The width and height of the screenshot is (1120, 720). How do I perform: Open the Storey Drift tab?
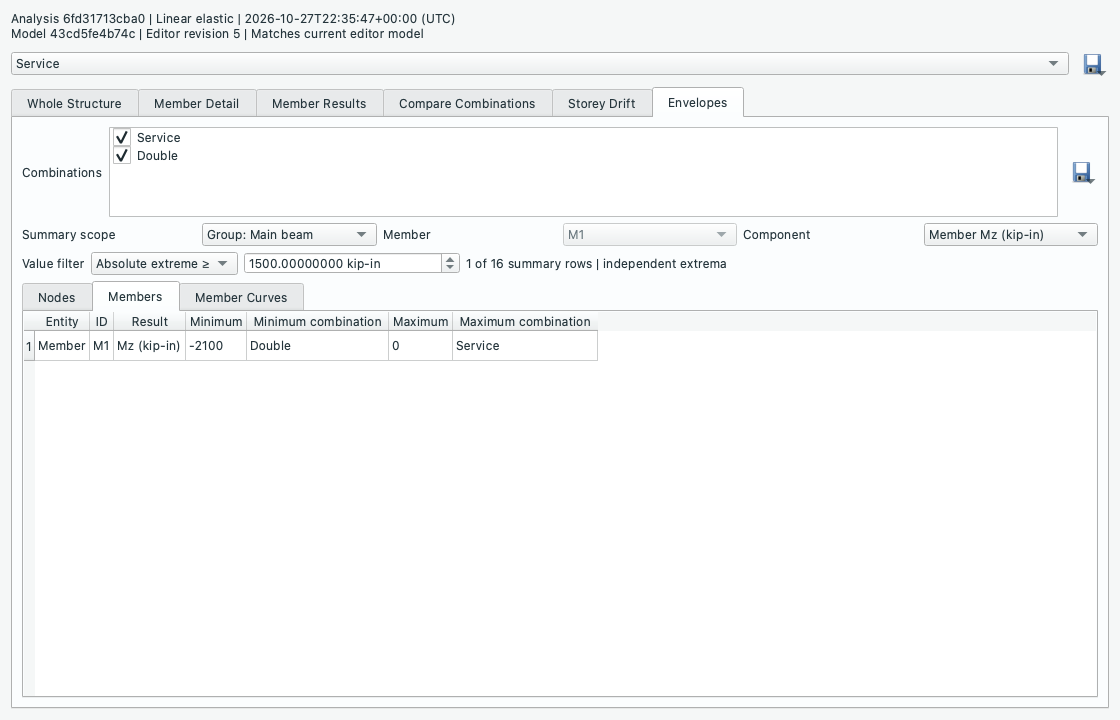tap(601, 104)
